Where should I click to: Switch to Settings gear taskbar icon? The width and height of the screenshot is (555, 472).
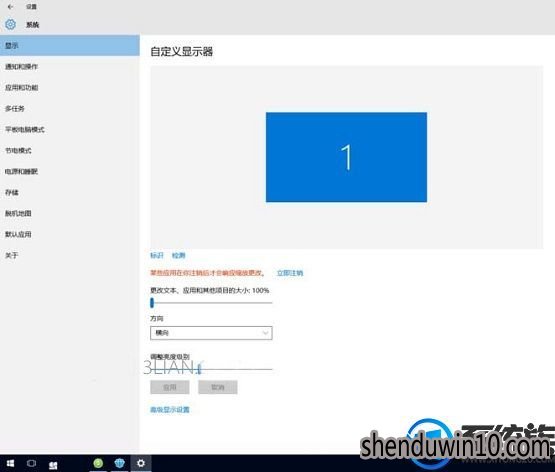(x=141, y=463)
